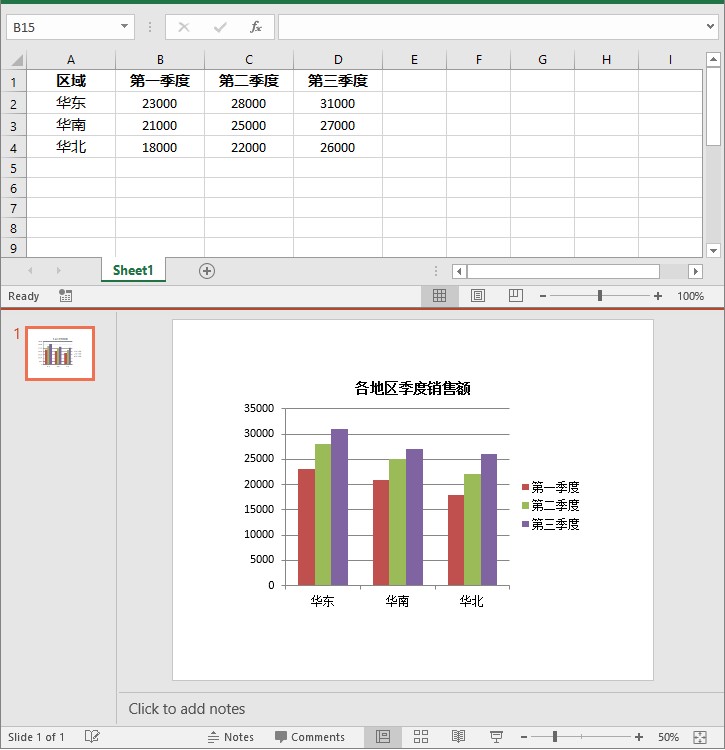Toggle the Notes pane button
Image resolution: width=725 pixels, height=750 pixels.
(231, 737)
